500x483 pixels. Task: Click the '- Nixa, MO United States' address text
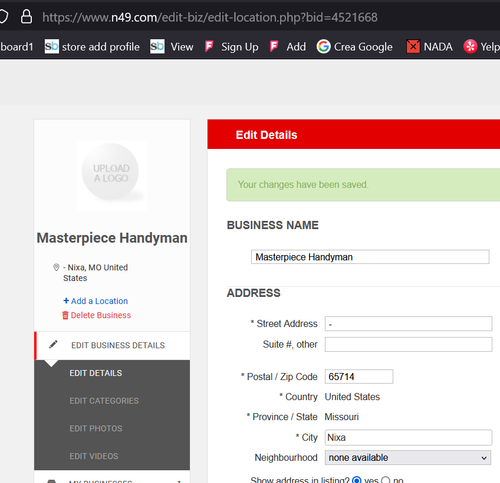[95, 273]
